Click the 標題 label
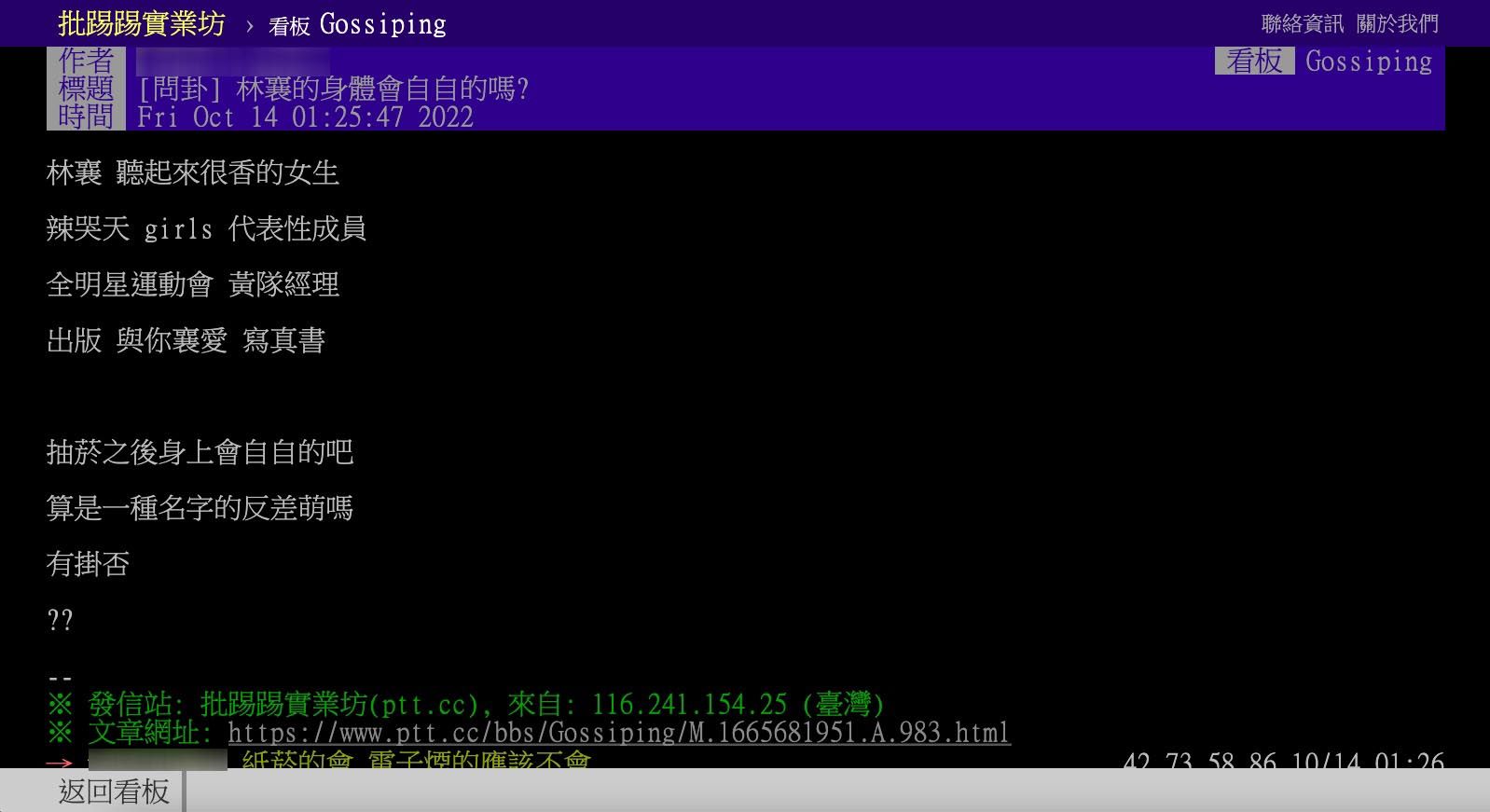The image size is (1490, 812). pos(86,89)
